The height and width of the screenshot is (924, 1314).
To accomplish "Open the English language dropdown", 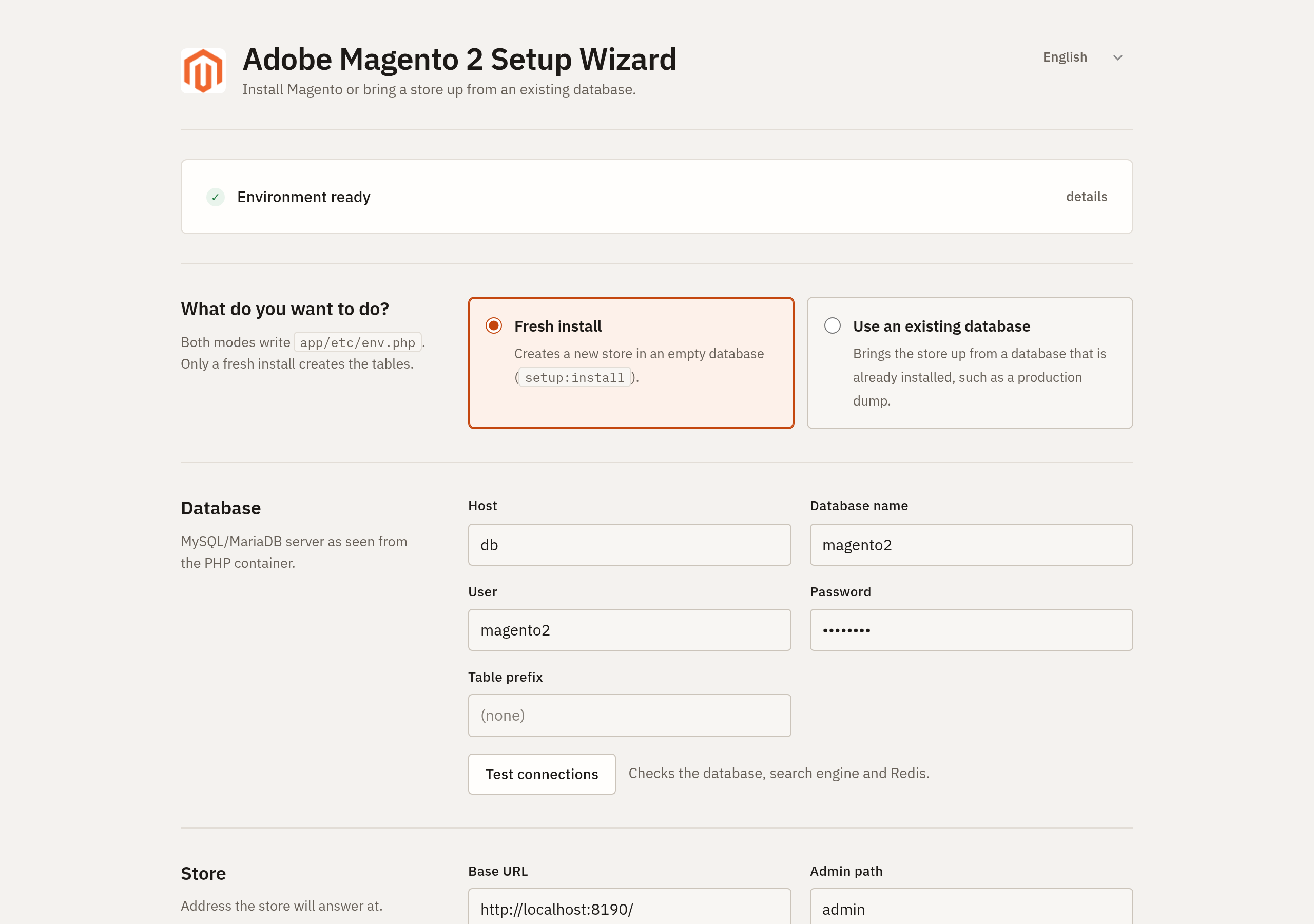I will [1083, 57].
